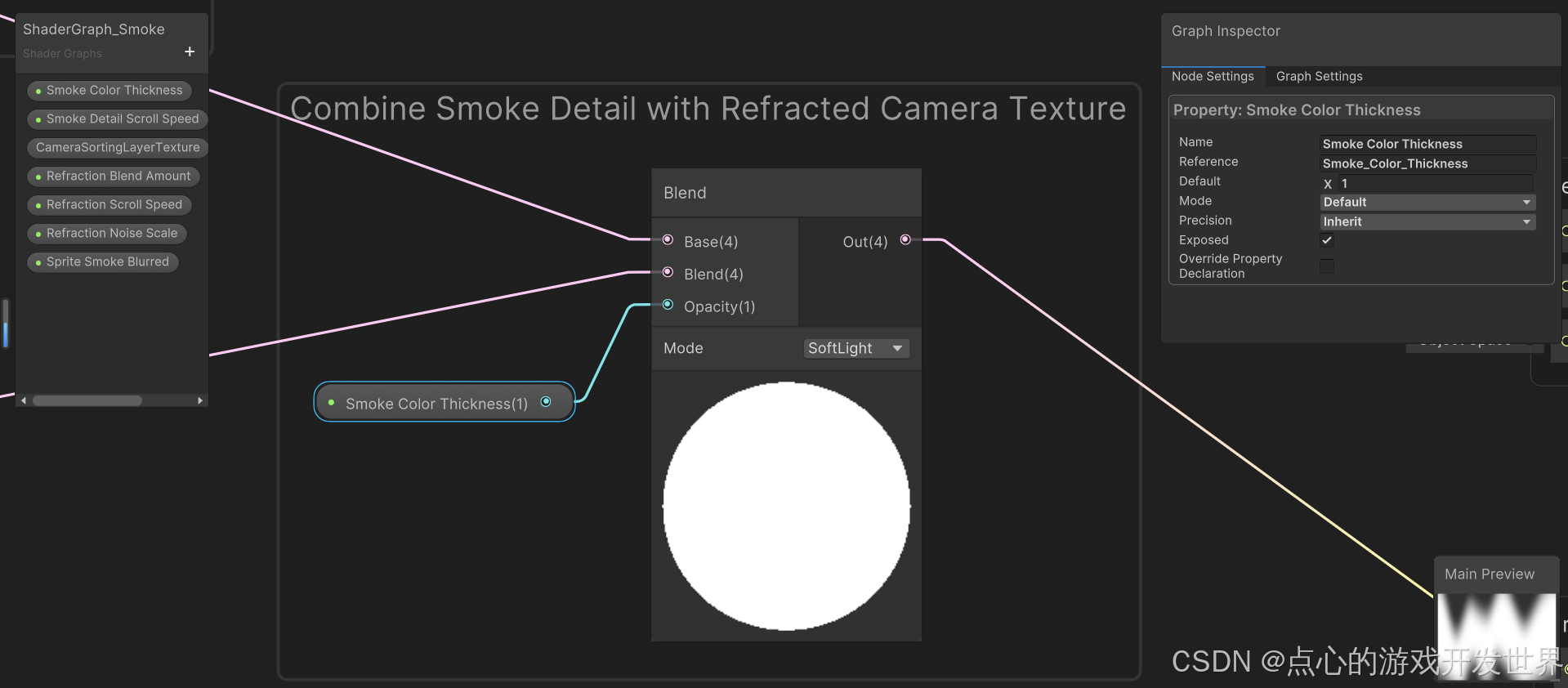Click the Out(4) output port

[x=905, y=240]
